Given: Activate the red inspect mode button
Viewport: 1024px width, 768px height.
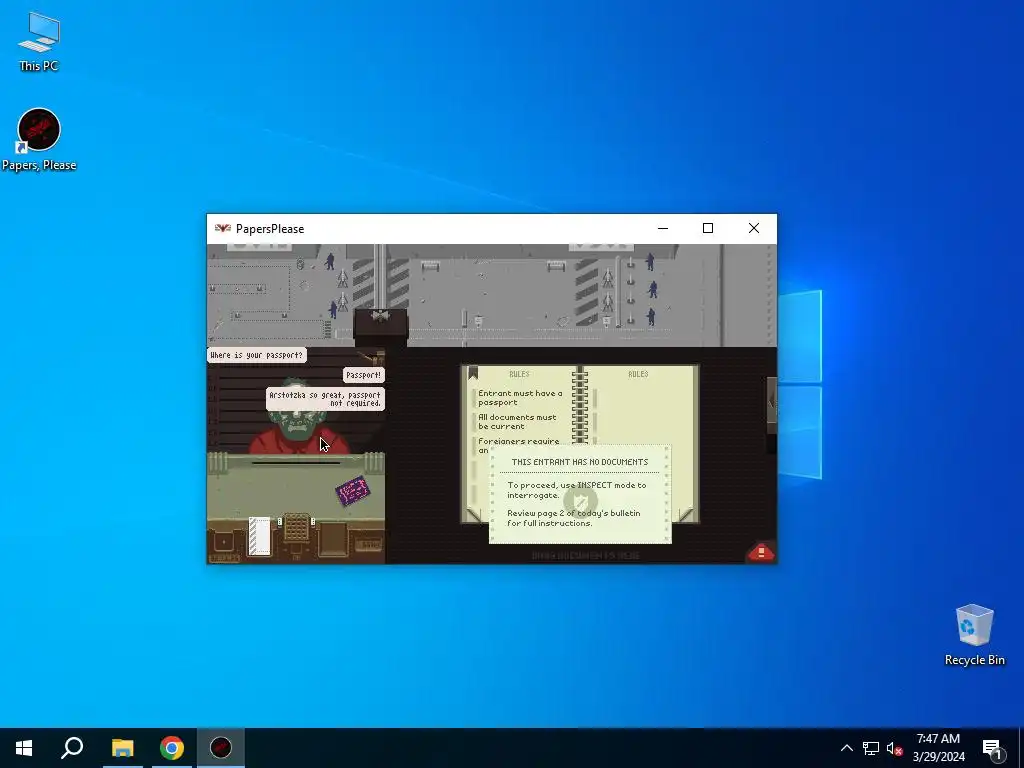Looking at the screenshot, I should [x=760, y=552].
